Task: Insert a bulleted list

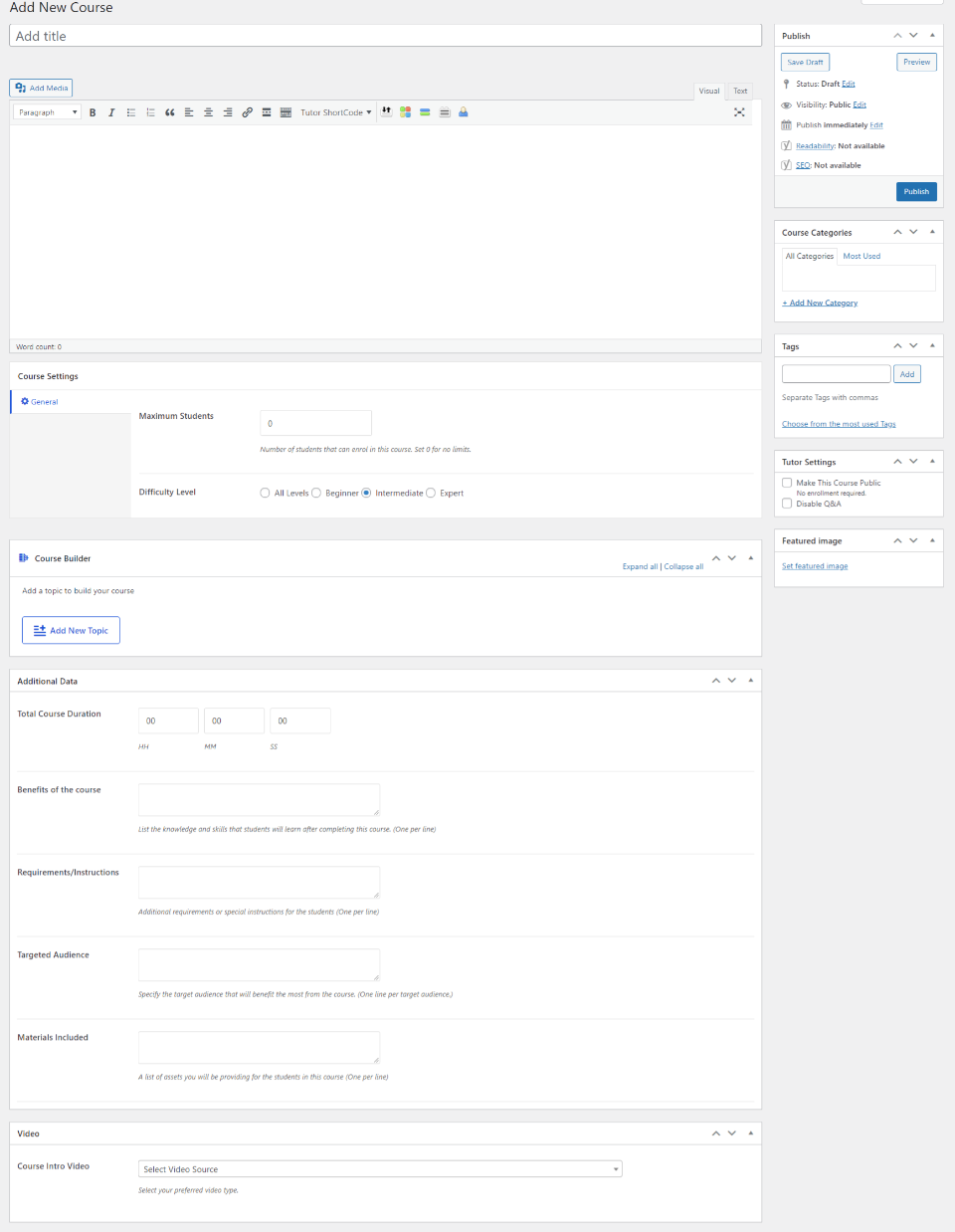Action: [131, 112]
